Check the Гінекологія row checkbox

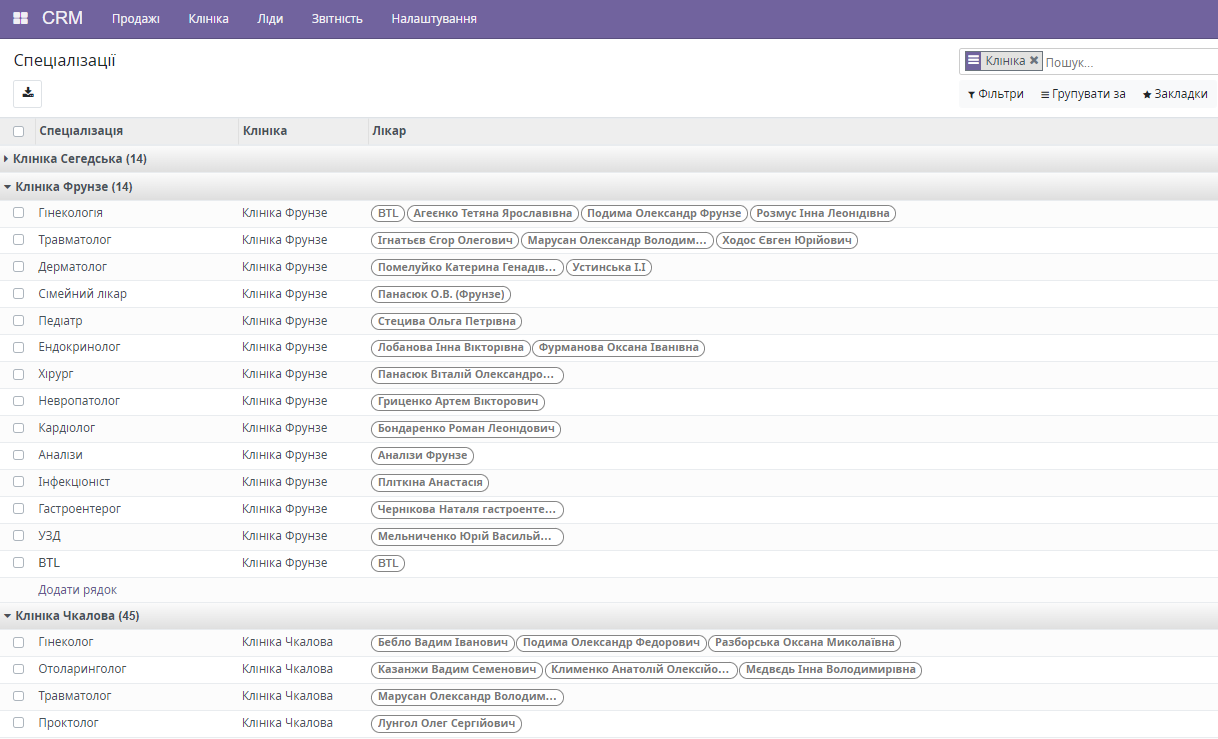19,213
